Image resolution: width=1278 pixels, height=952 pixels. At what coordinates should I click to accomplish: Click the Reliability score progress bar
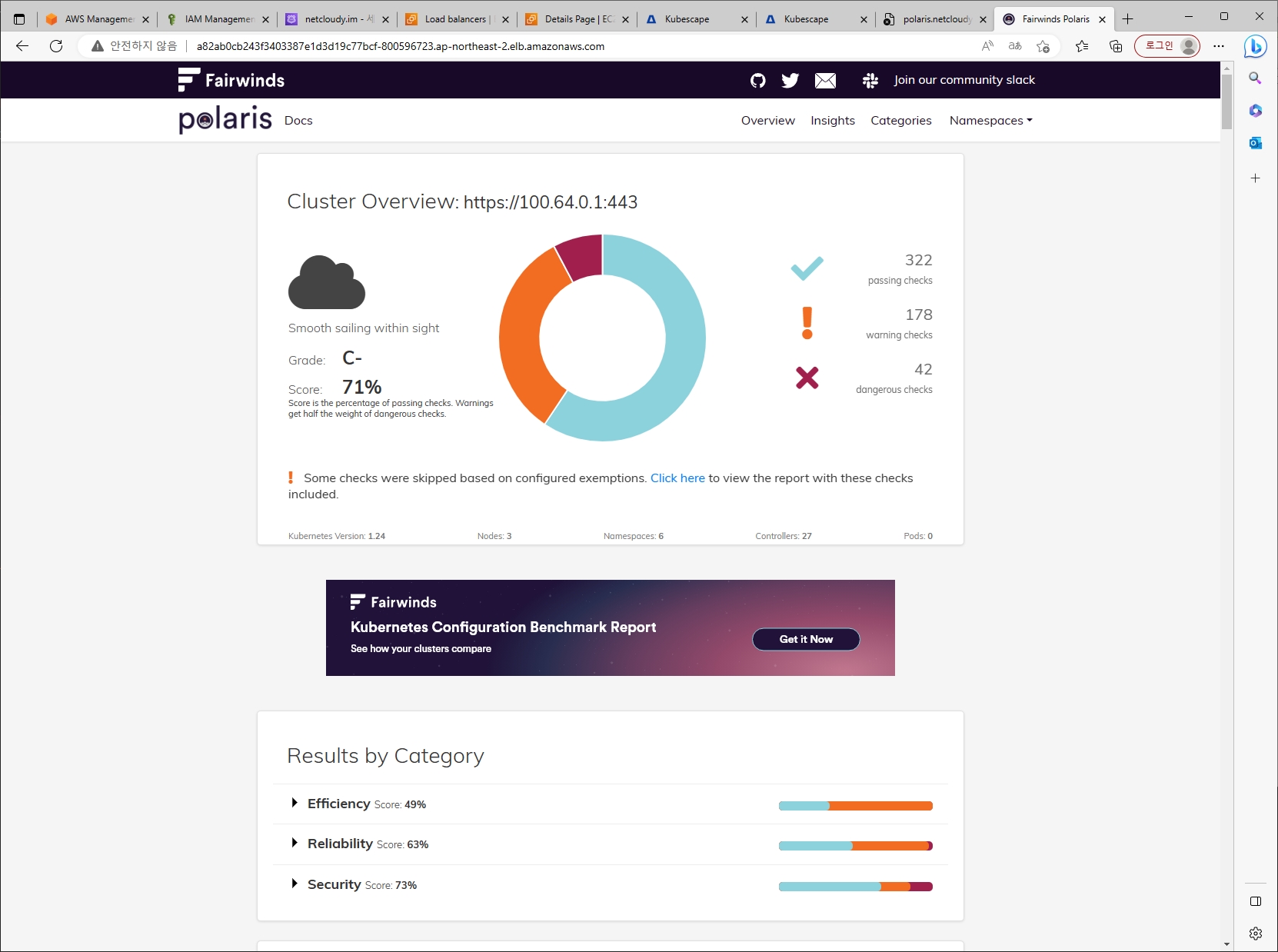click(855, 846)
